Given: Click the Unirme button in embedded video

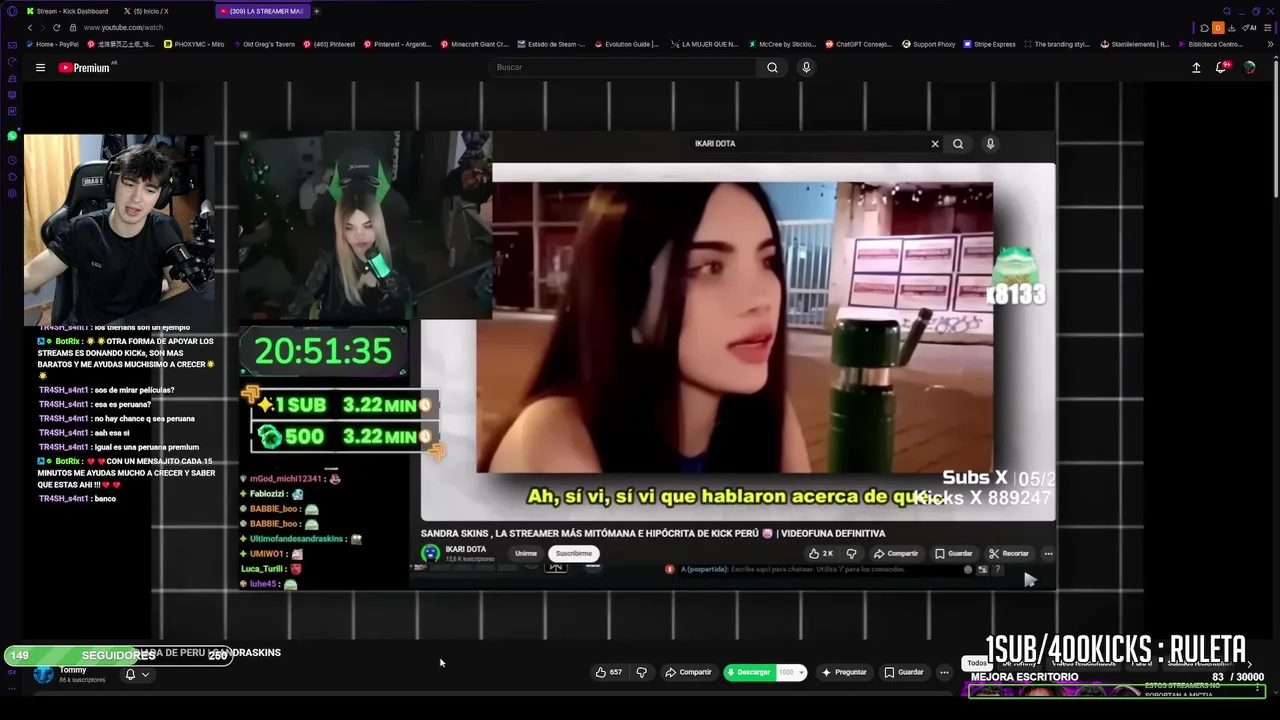Looking at the screenshot, I should pyautogui.click(x=526, y=553).
